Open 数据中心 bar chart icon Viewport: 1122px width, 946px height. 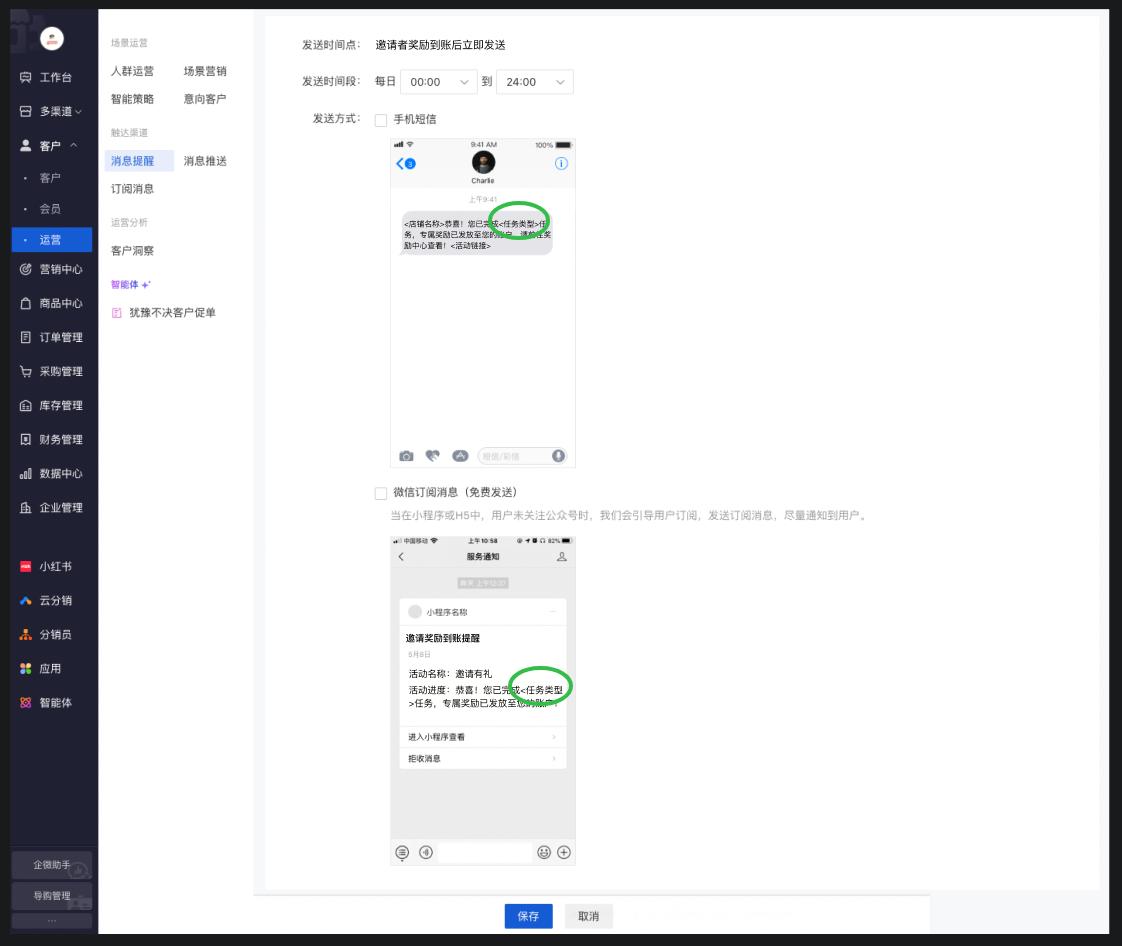(x=26, y=474)
